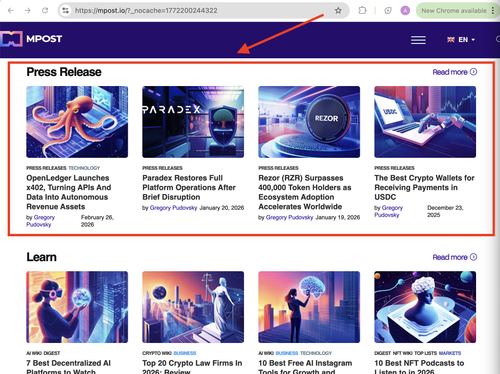Image resolution: width=500 pixels, height=374 pixels.
Task: Open site information icon in address bar
Action: pos(66,11)
